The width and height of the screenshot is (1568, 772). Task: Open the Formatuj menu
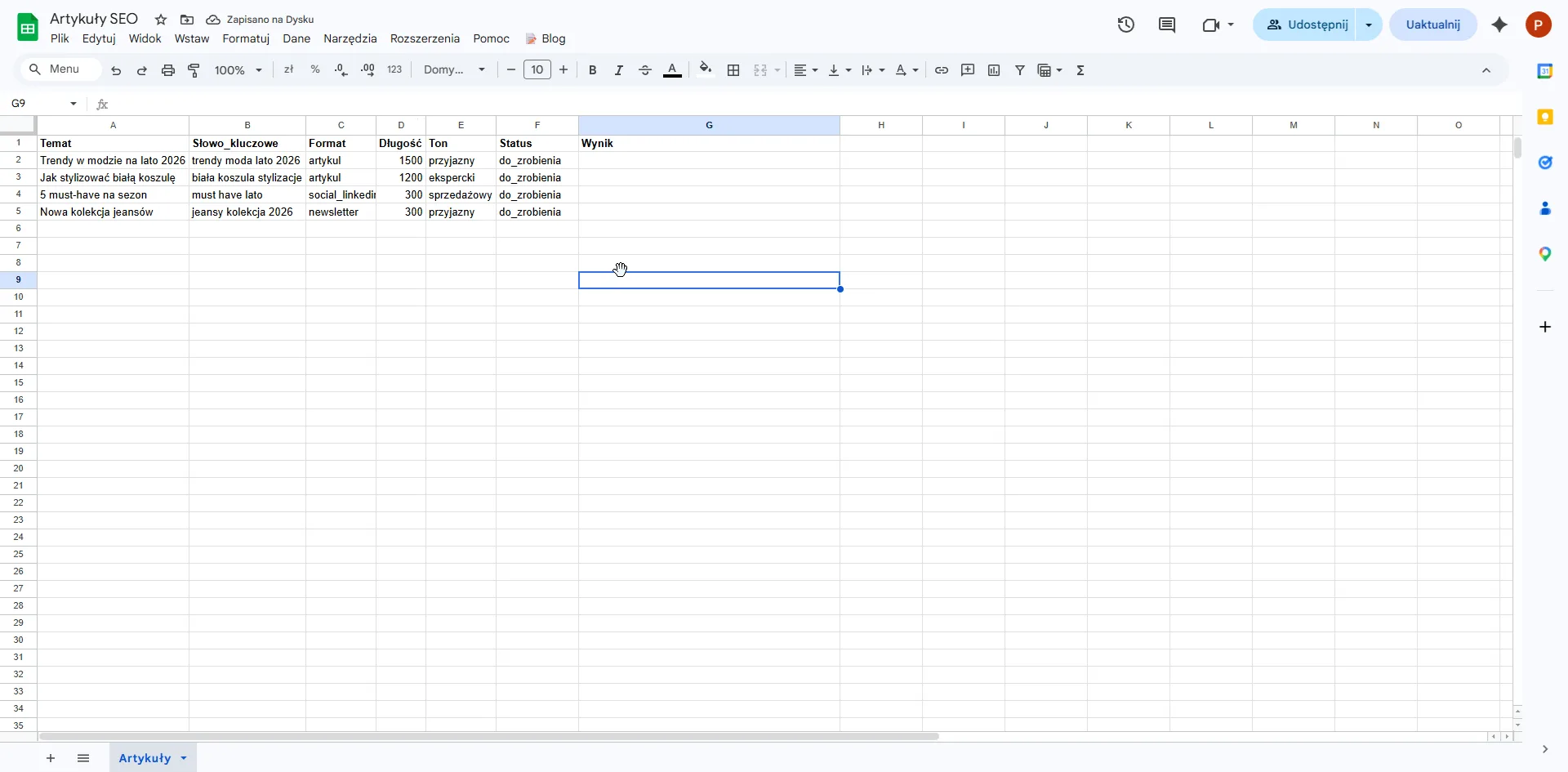click(246, 38)
